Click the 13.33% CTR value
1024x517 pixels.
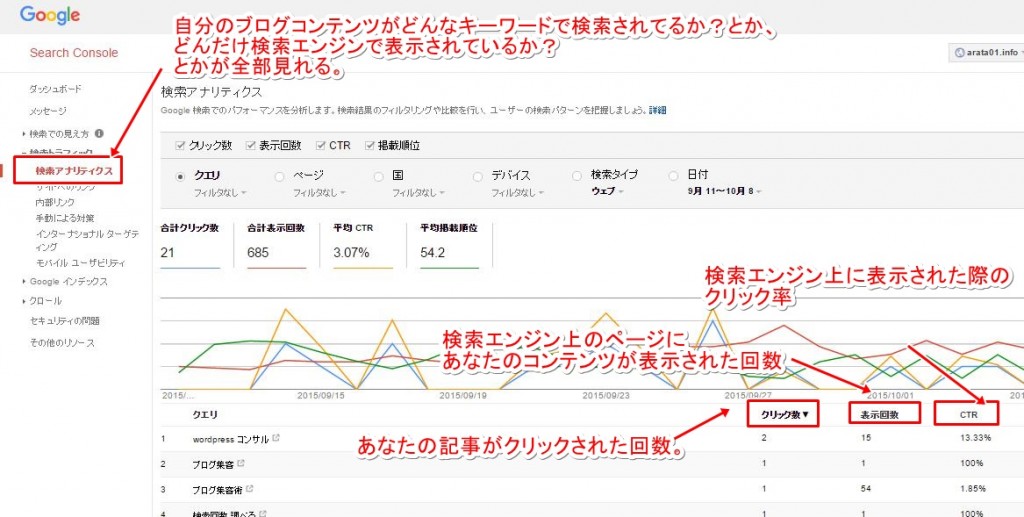tap(975, 438)
